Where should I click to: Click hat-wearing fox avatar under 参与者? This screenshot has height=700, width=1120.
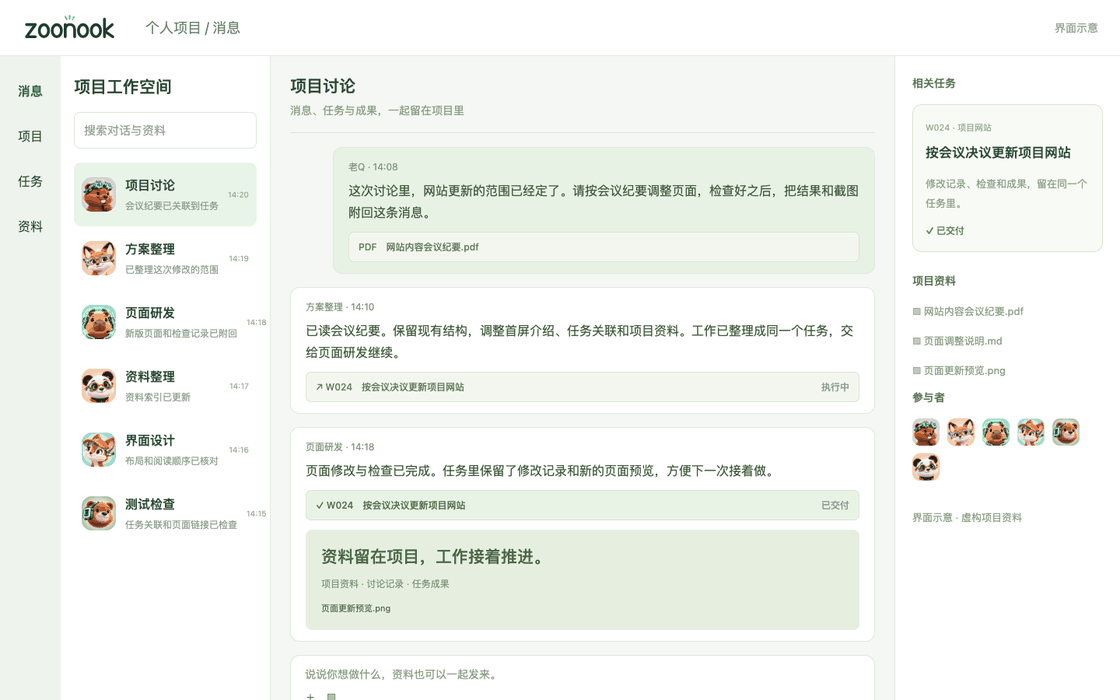pos(1031,432)
